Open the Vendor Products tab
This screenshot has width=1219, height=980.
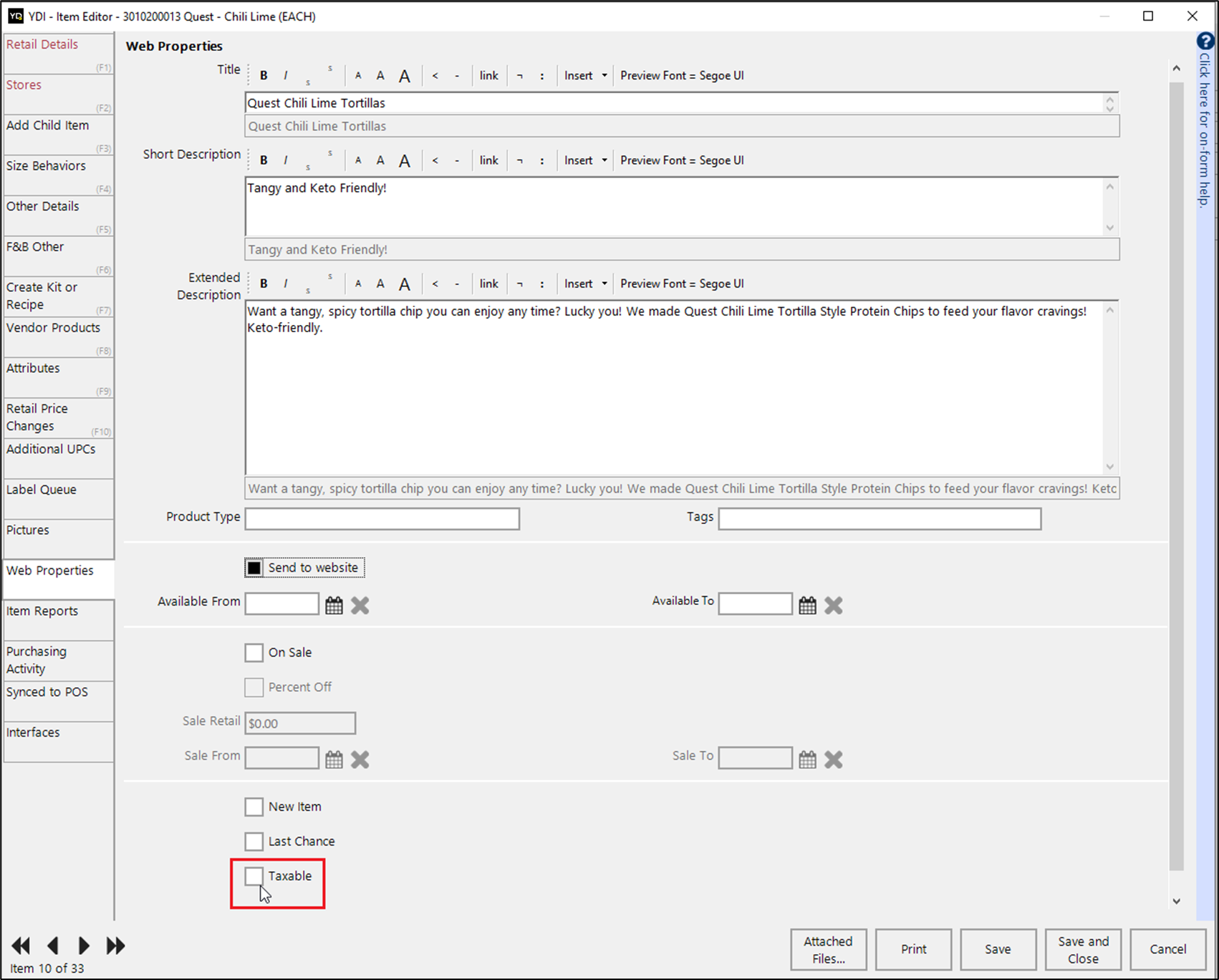pyautogui.click(x=58, y=336)
